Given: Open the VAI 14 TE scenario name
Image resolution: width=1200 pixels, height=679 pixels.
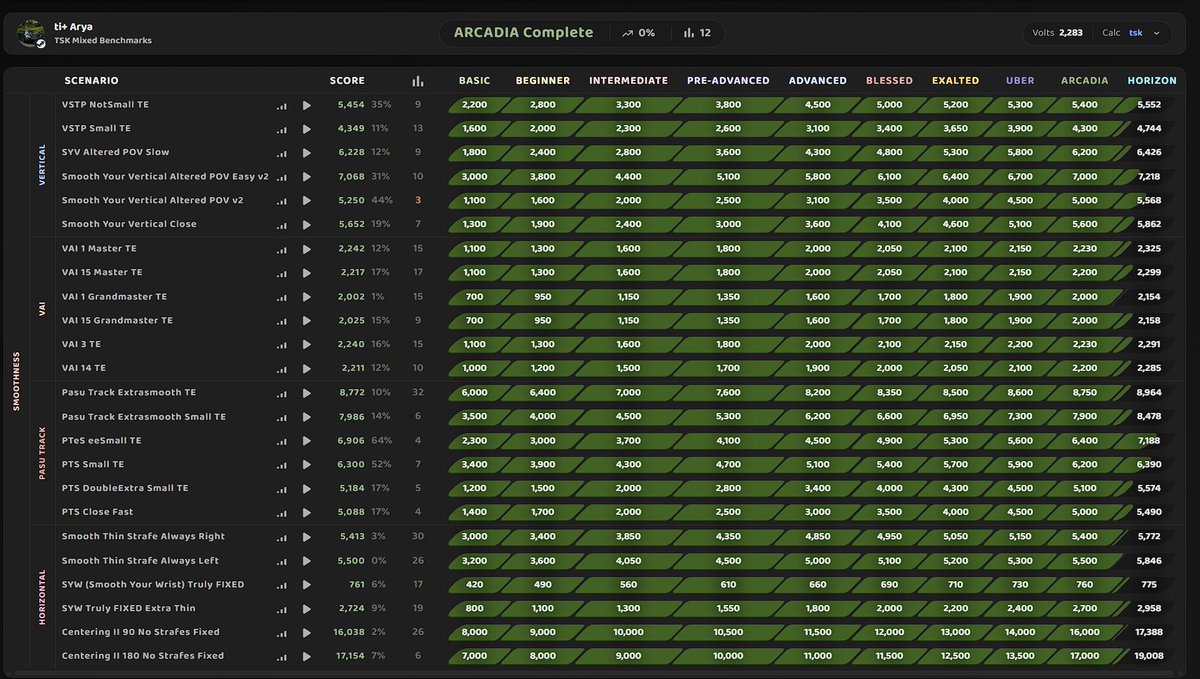Looking at the screenshot, I should pos(83,369).
